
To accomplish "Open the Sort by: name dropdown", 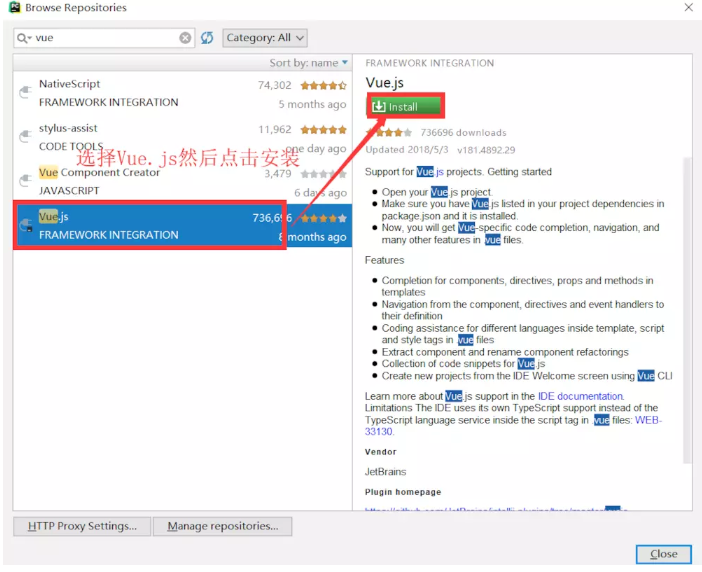I will (308, 63).
